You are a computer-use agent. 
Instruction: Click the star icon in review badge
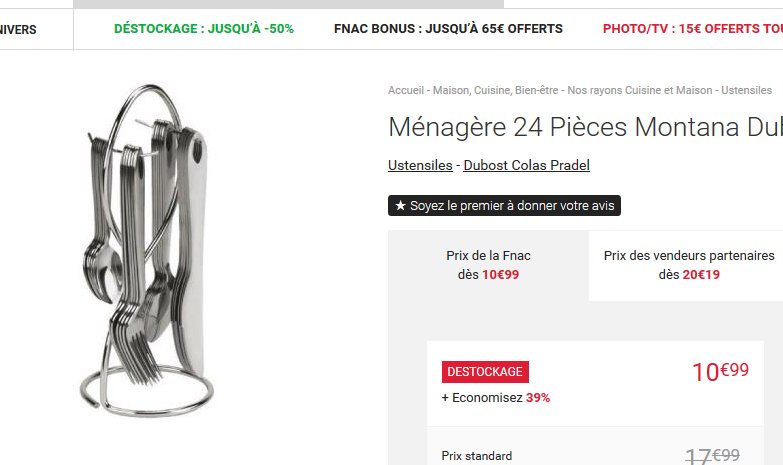click(400, 205)
